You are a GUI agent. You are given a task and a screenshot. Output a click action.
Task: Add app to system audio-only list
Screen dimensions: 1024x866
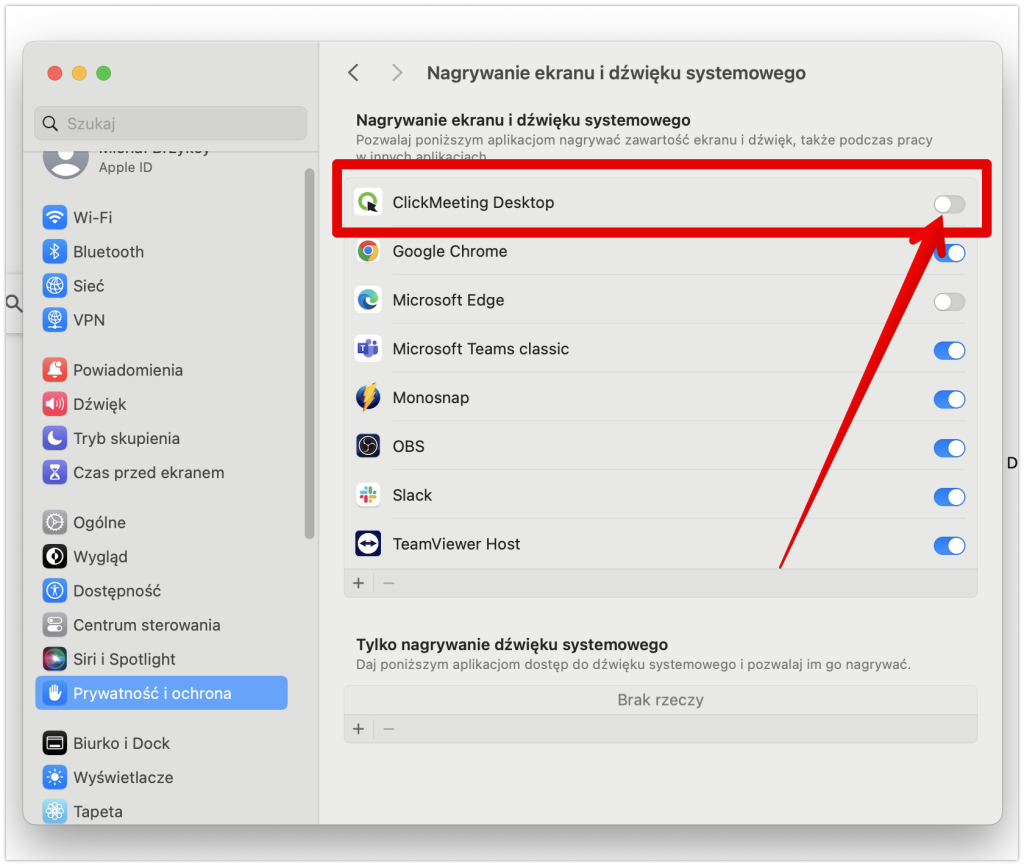tap(359, 729)
